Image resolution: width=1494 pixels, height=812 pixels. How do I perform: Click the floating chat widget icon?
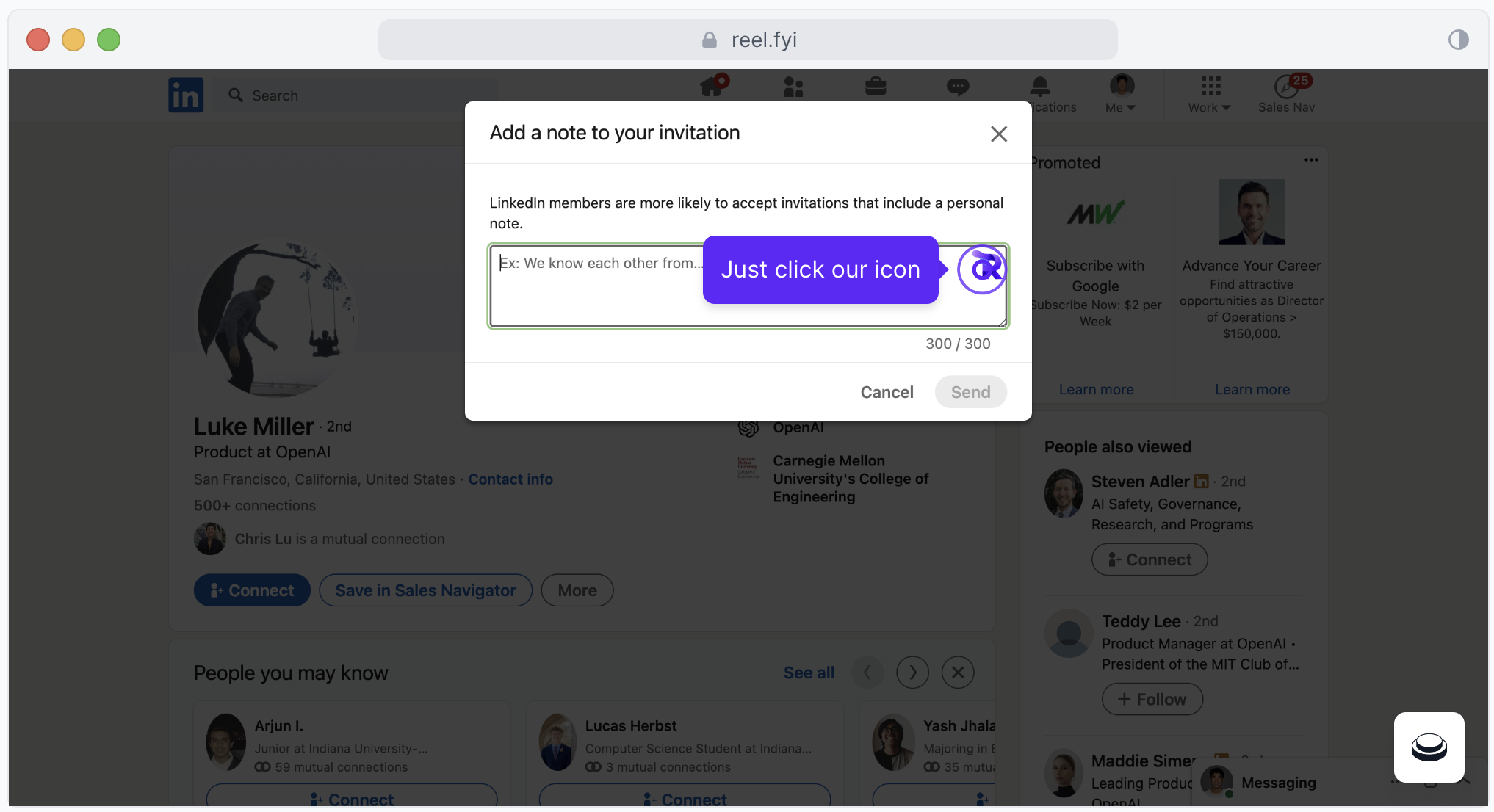pyautogui.click(x=1429, y=747)
